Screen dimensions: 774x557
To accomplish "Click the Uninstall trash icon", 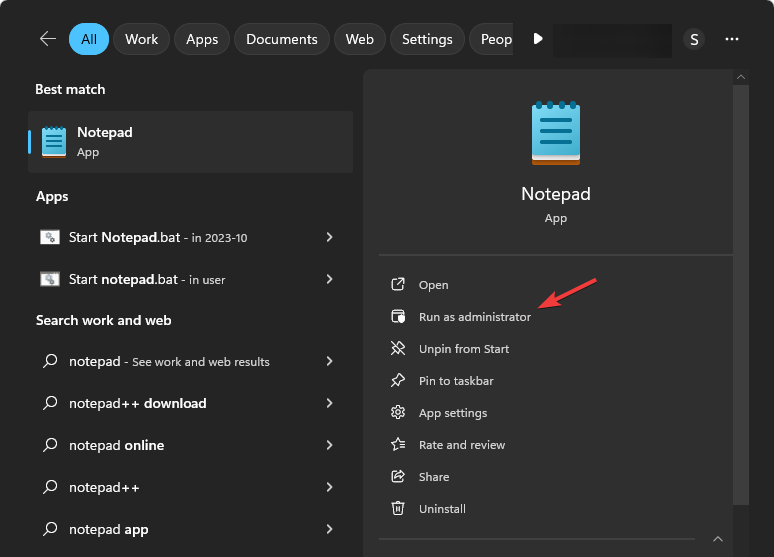I will click(398, 509).
